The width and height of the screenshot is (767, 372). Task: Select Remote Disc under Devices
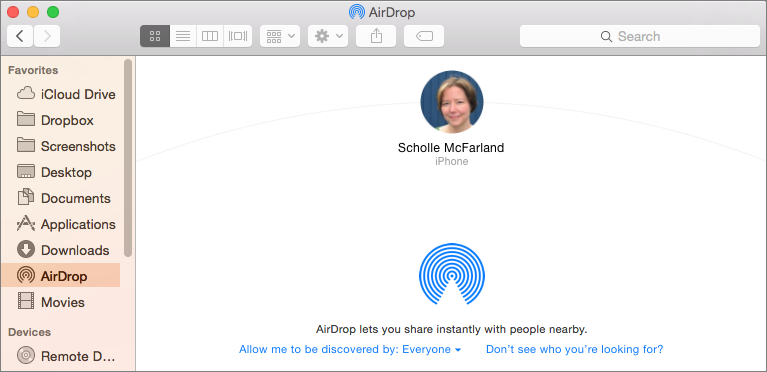61,356
